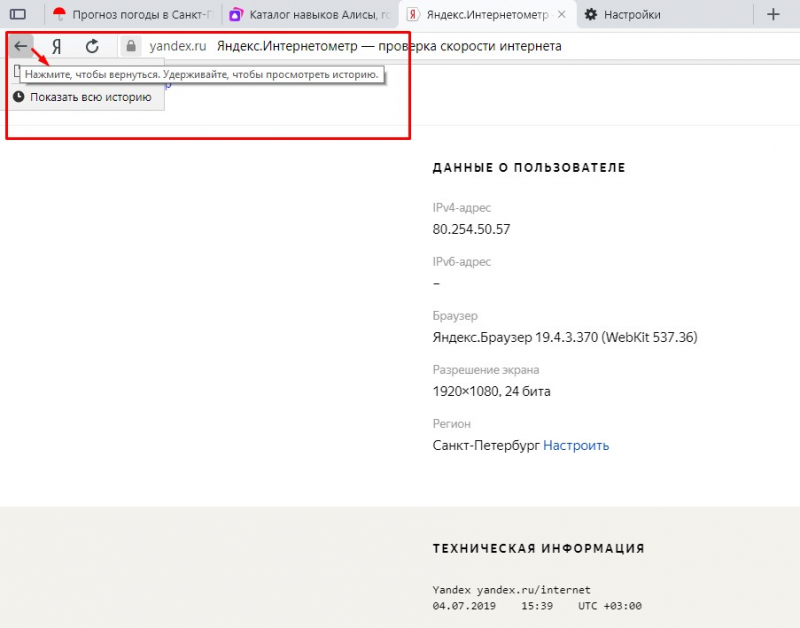Toggle the side panel icon in tab bar
This screenshot has width=800, height=628.
click(18, 14)
